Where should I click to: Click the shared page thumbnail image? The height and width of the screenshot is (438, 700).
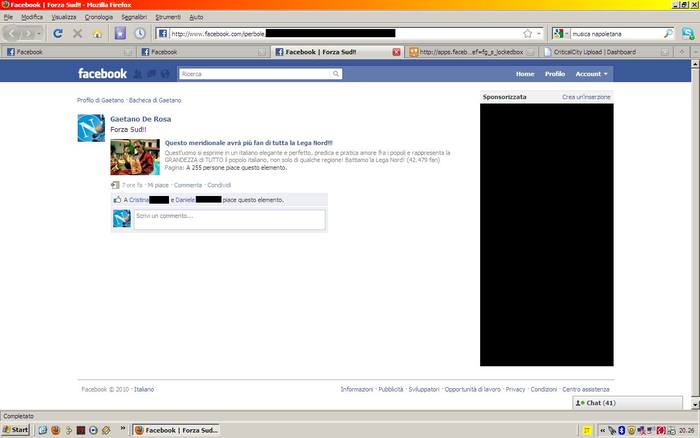click(135, 157)
